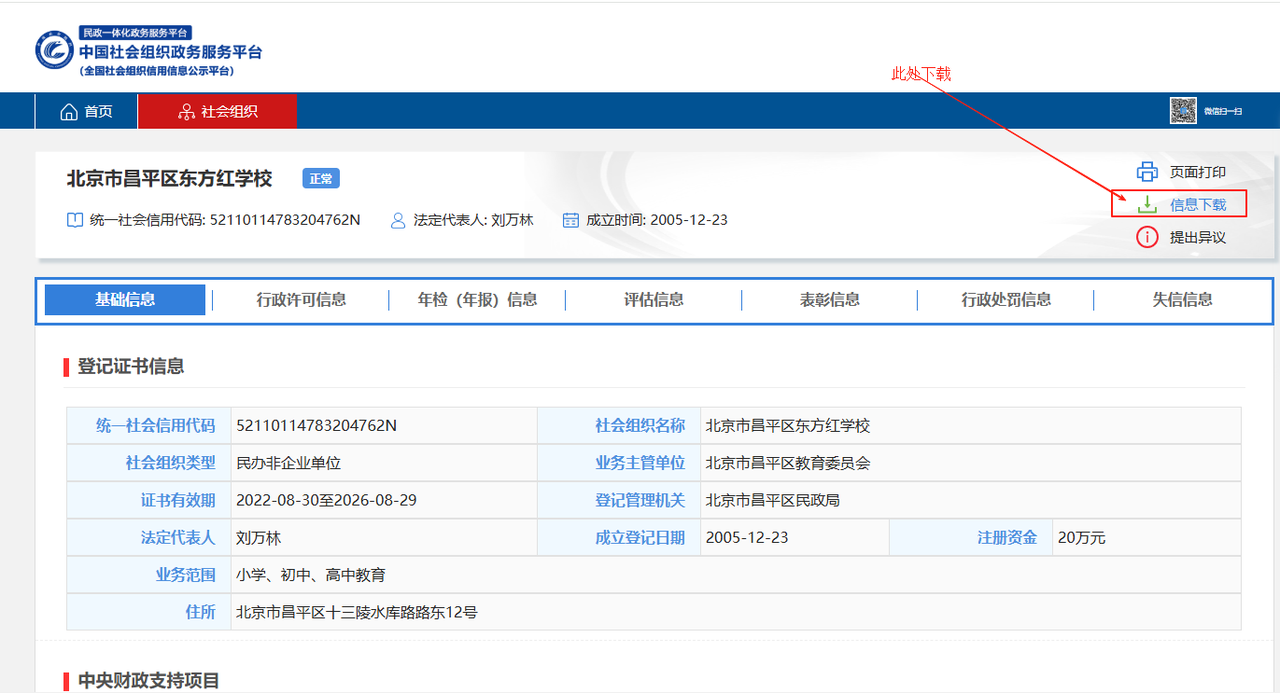Click the platform logo emblem

tap(55, 50)
